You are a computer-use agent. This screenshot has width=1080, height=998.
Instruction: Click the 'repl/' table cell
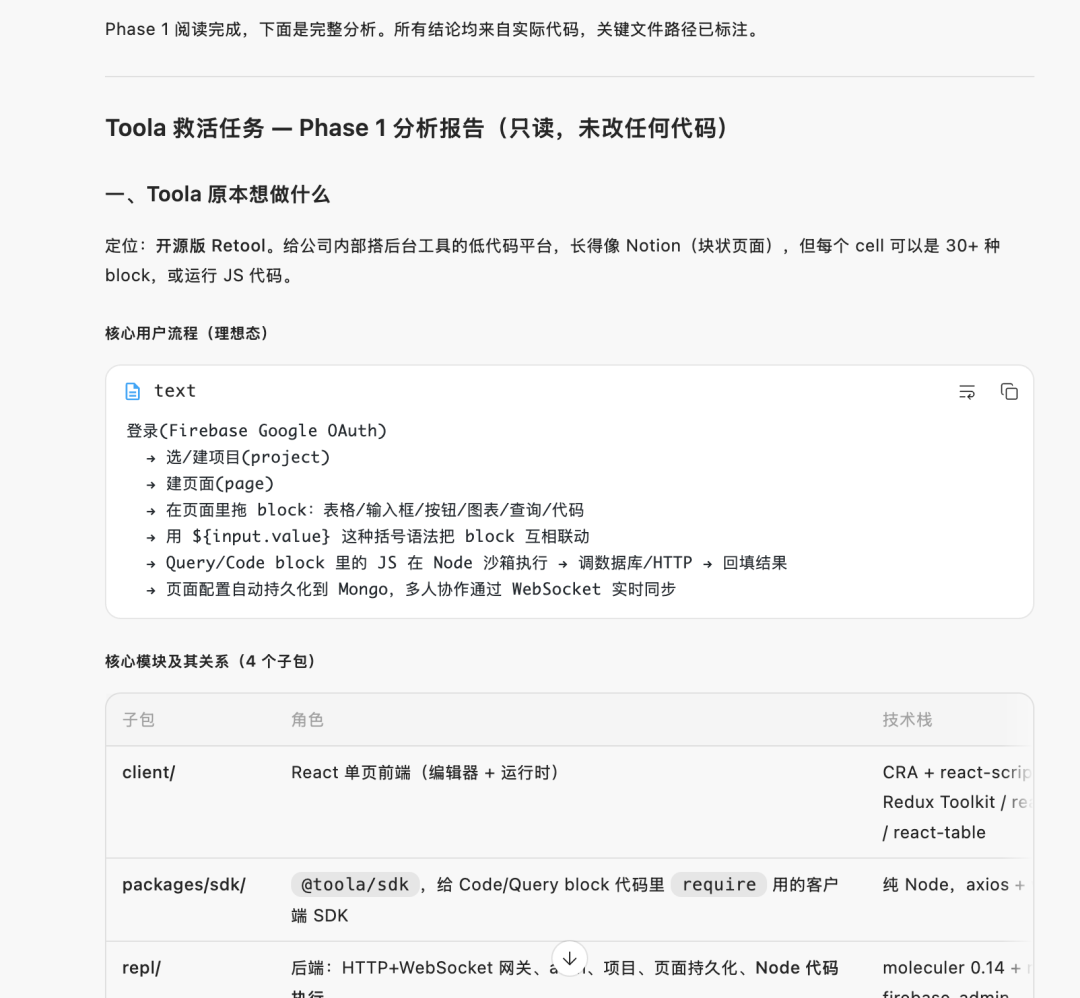coord(141,968)
